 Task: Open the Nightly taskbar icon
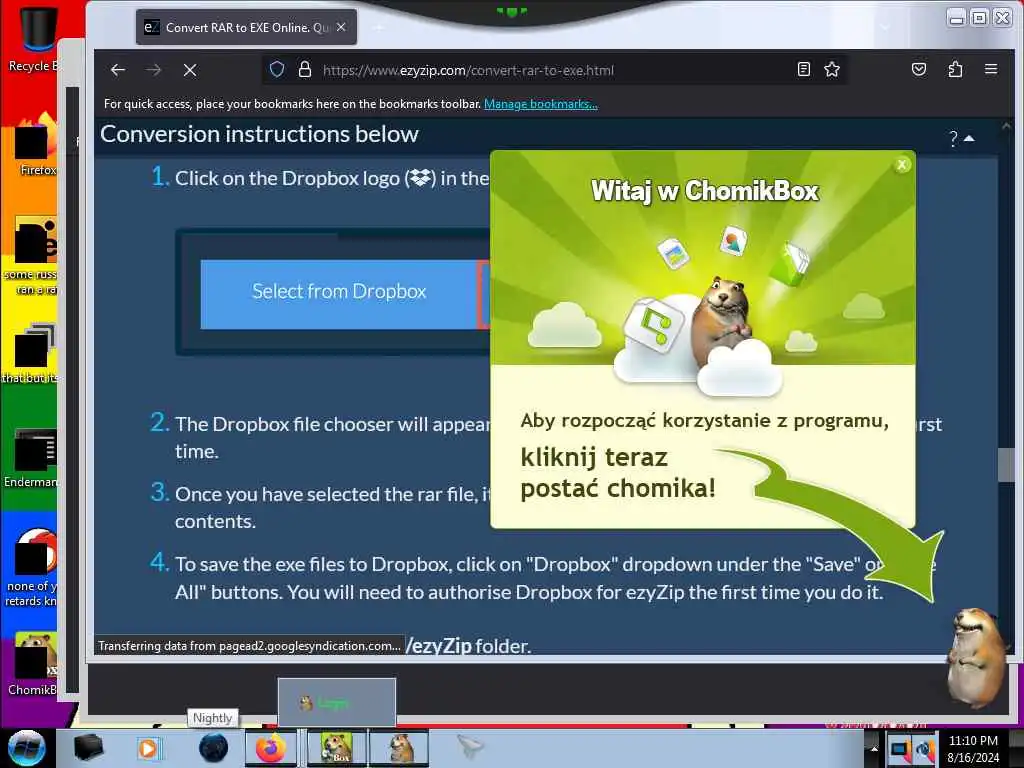(213, 748)
